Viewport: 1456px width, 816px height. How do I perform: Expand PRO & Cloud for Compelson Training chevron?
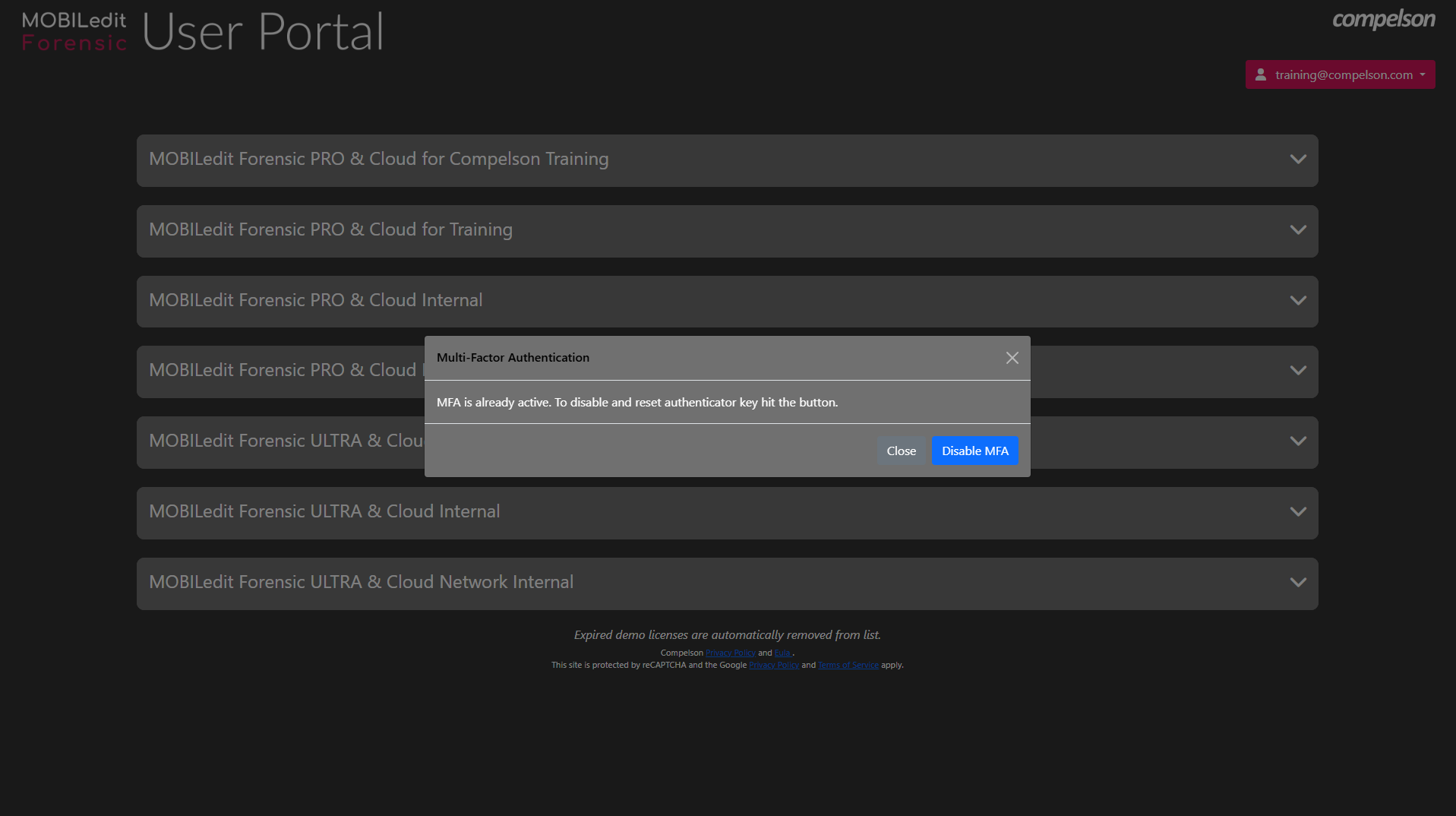[x=1298, y=160]
